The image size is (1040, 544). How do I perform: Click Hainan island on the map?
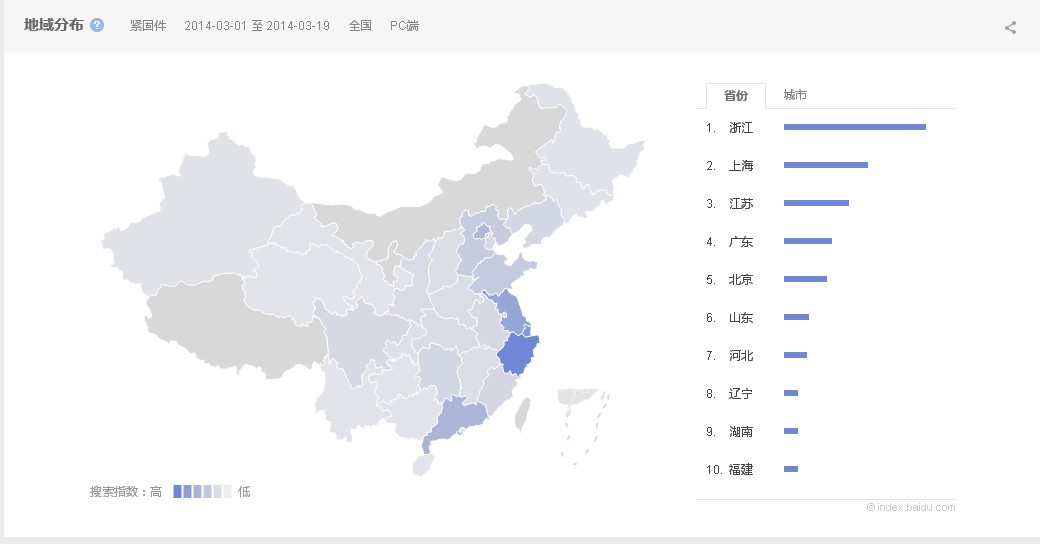(x=422, y=465)
